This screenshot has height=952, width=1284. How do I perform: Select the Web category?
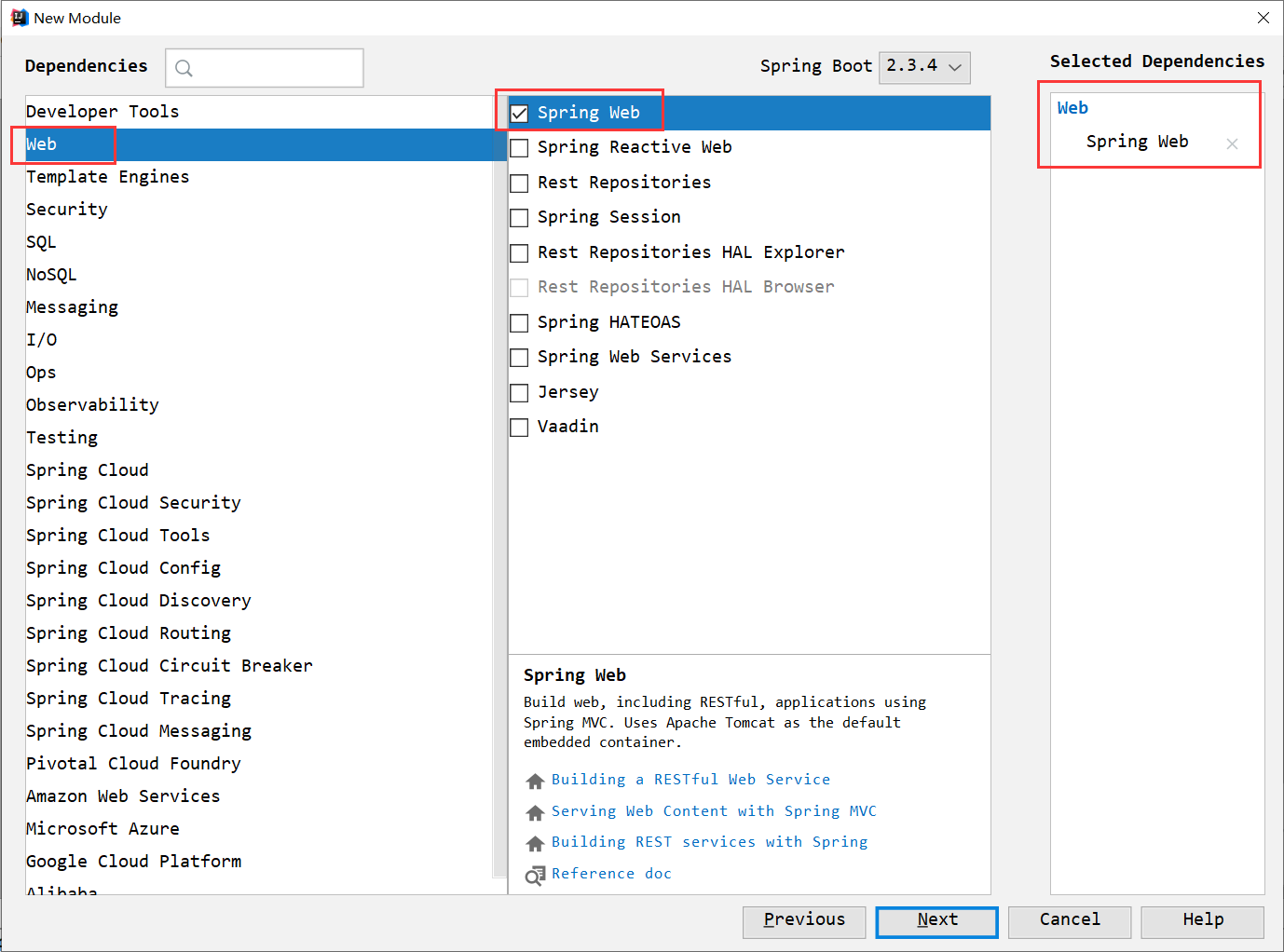259,144
